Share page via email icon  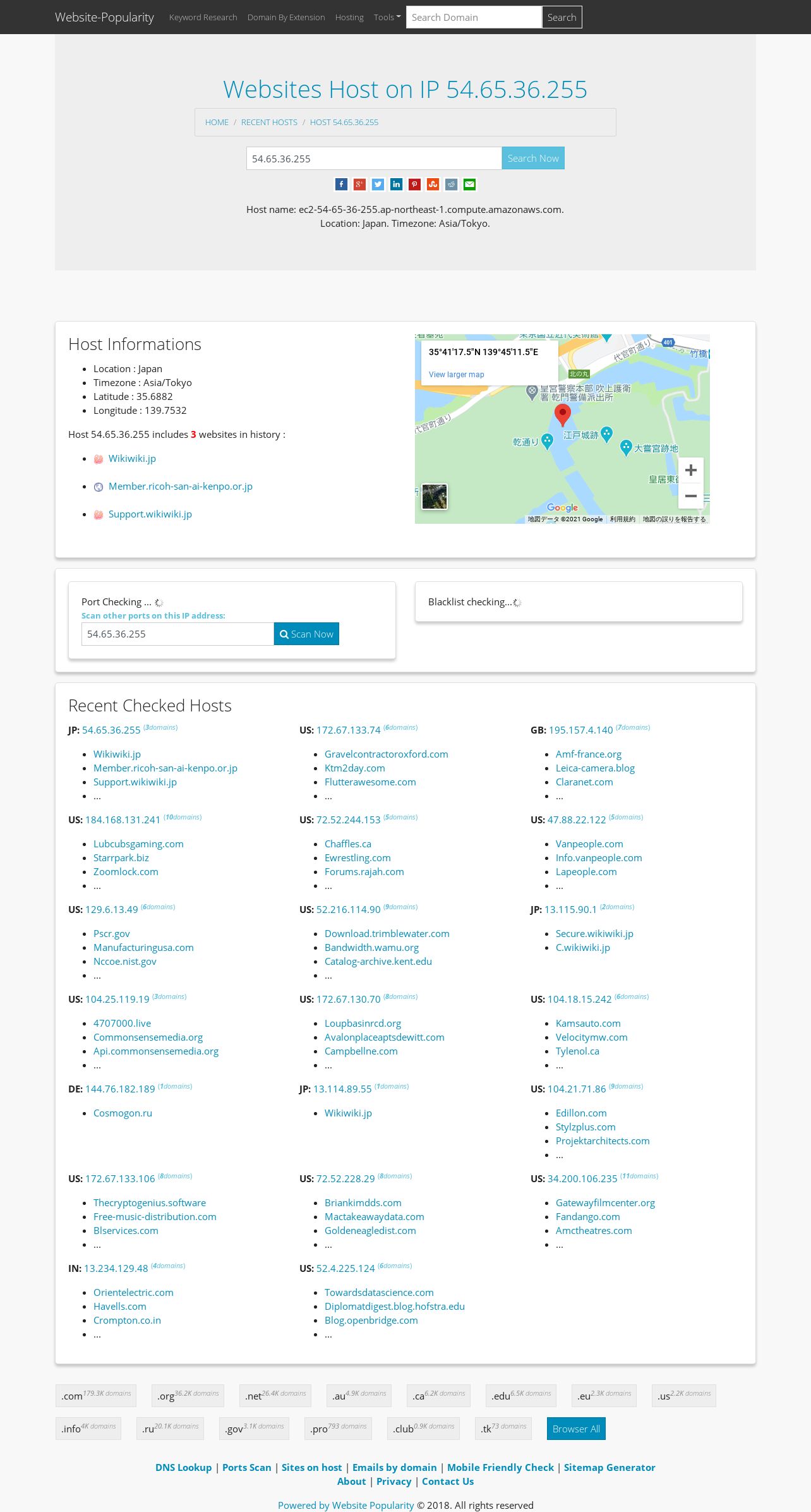[x=469, y=184]
